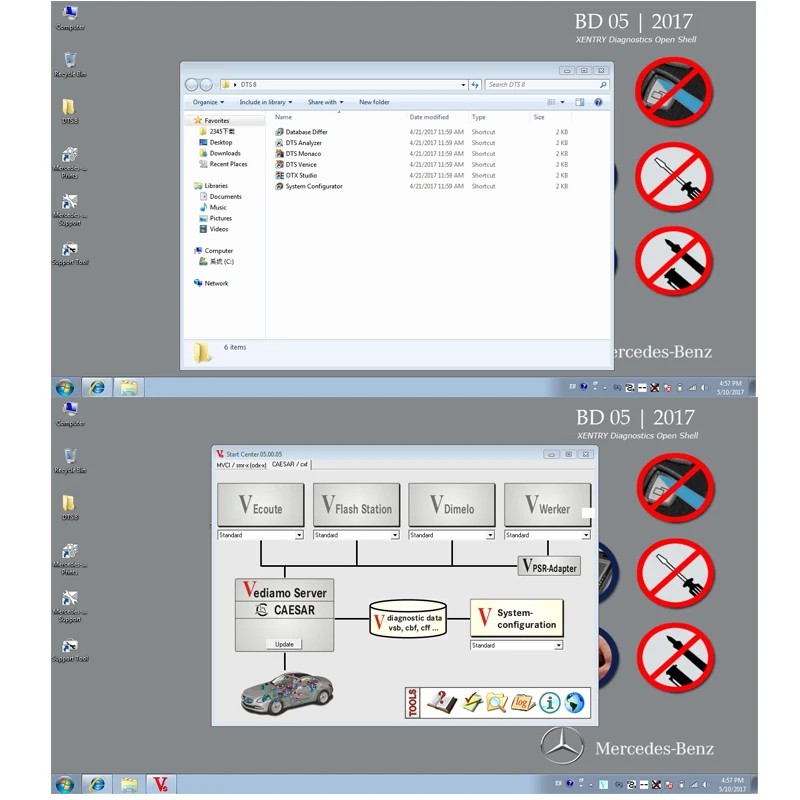Click the clock in lower taskbar
Screen dimensions: 800x800
coord(731,784)
